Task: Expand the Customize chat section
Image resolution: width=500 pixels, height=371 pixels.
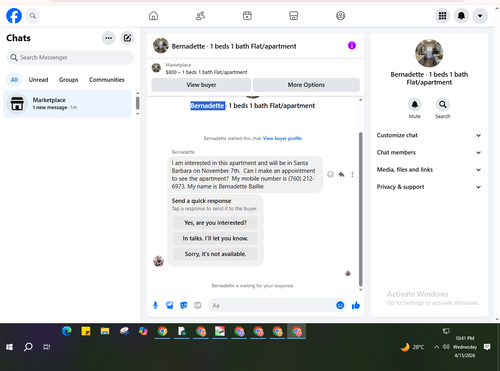Action: (429, 135)
